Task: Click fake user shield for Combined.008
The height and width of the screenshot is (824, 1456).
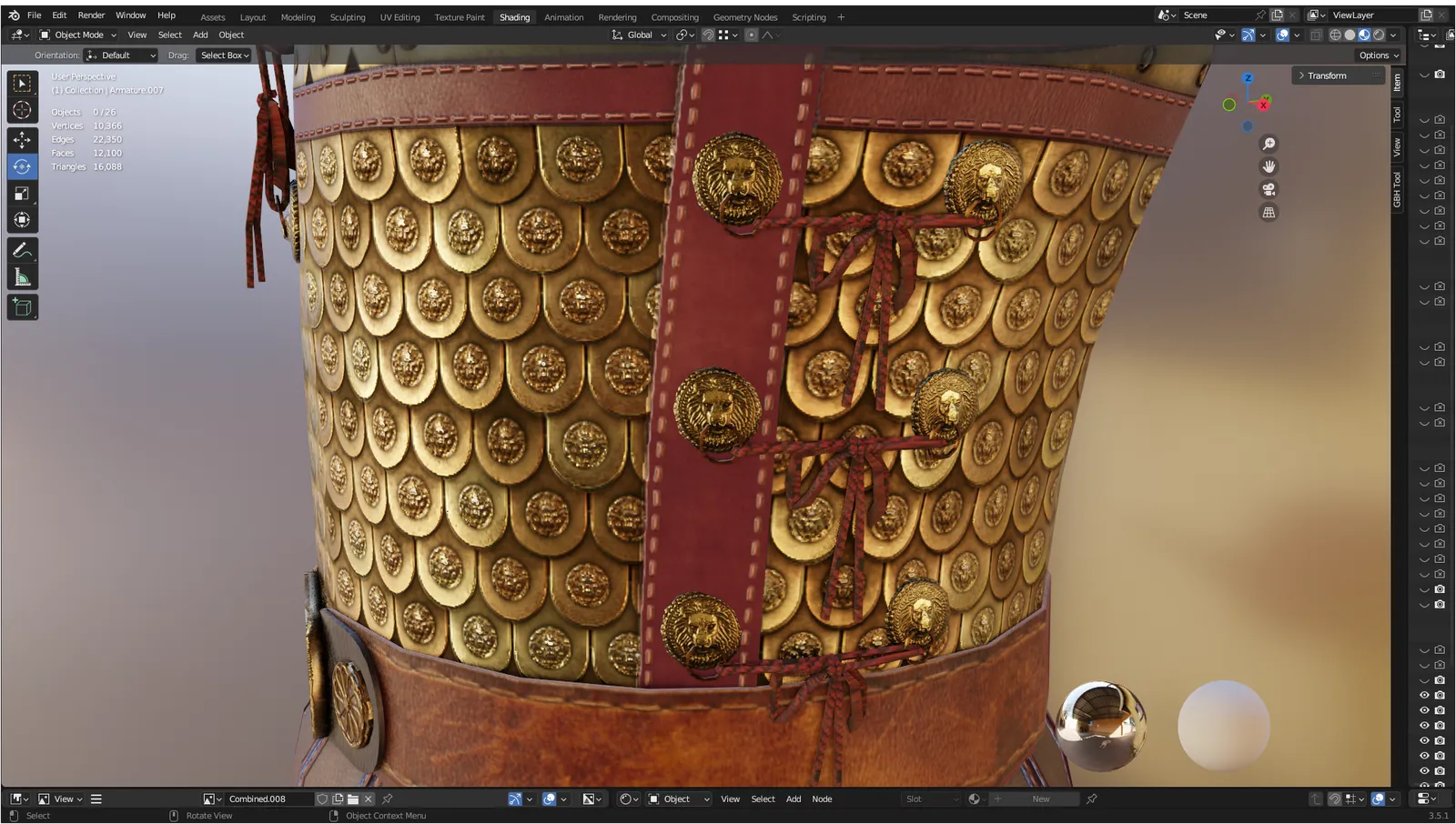Action: 322,799
